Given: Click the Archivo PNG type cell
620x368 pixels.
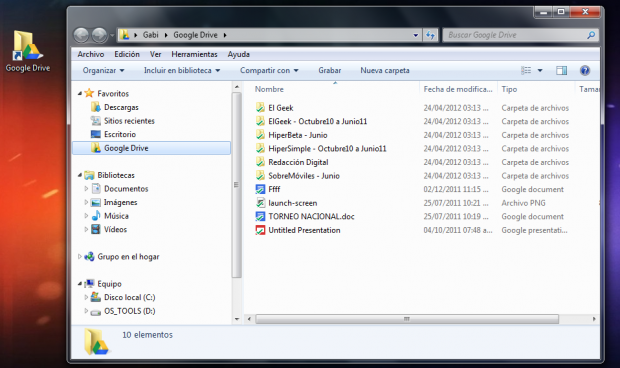Looking at the screenshot, I should point(523,203).
